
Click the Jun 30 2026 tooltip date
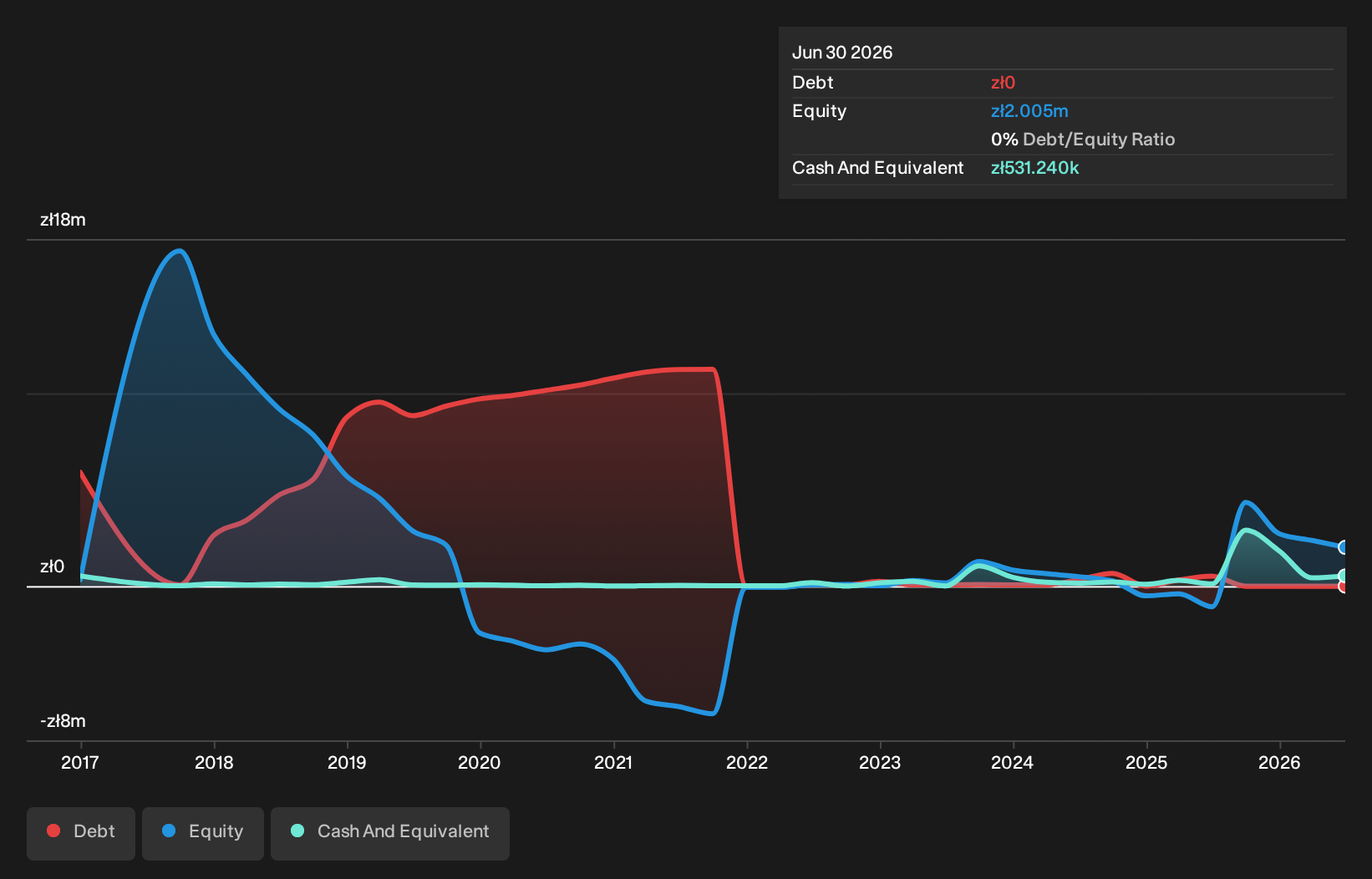842,53
